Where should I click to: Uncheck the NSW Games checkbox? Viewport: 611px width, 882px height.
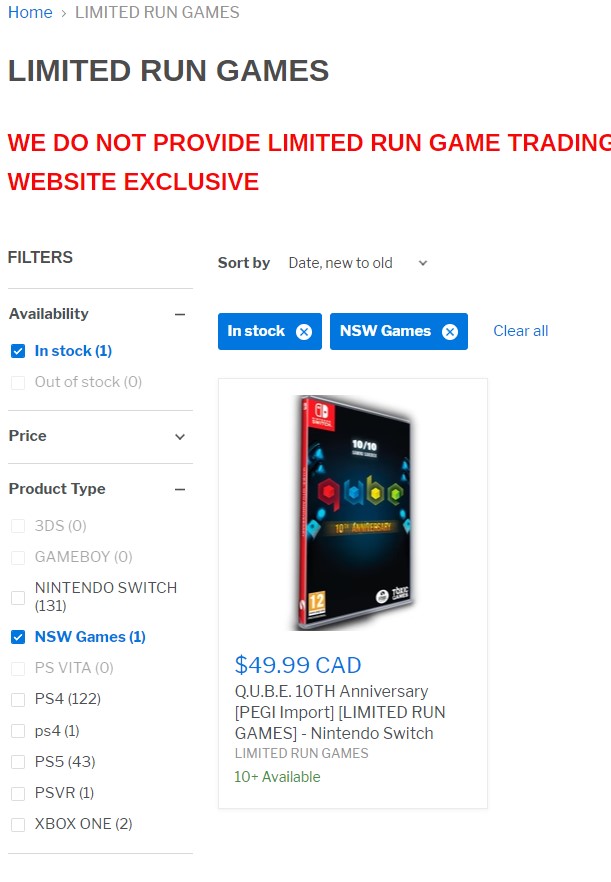click(x=18, y=637)
